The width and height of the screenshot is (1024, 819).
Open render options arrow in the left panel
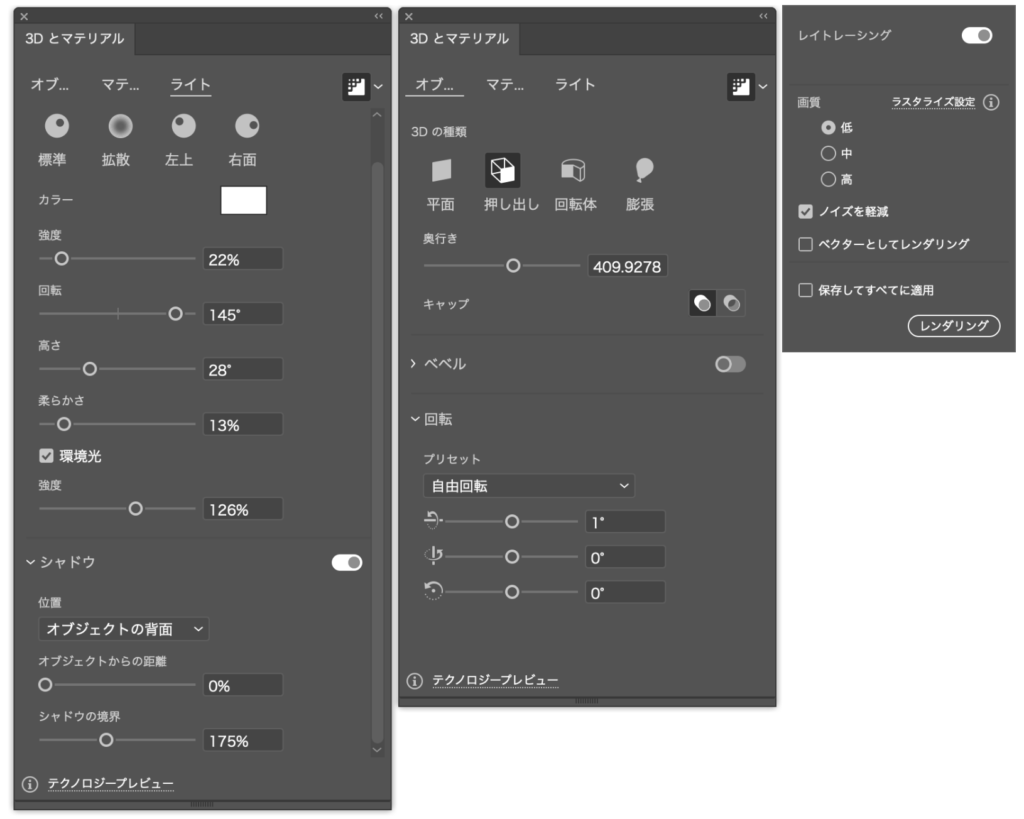pyautogui.click(x=379, y=86)
